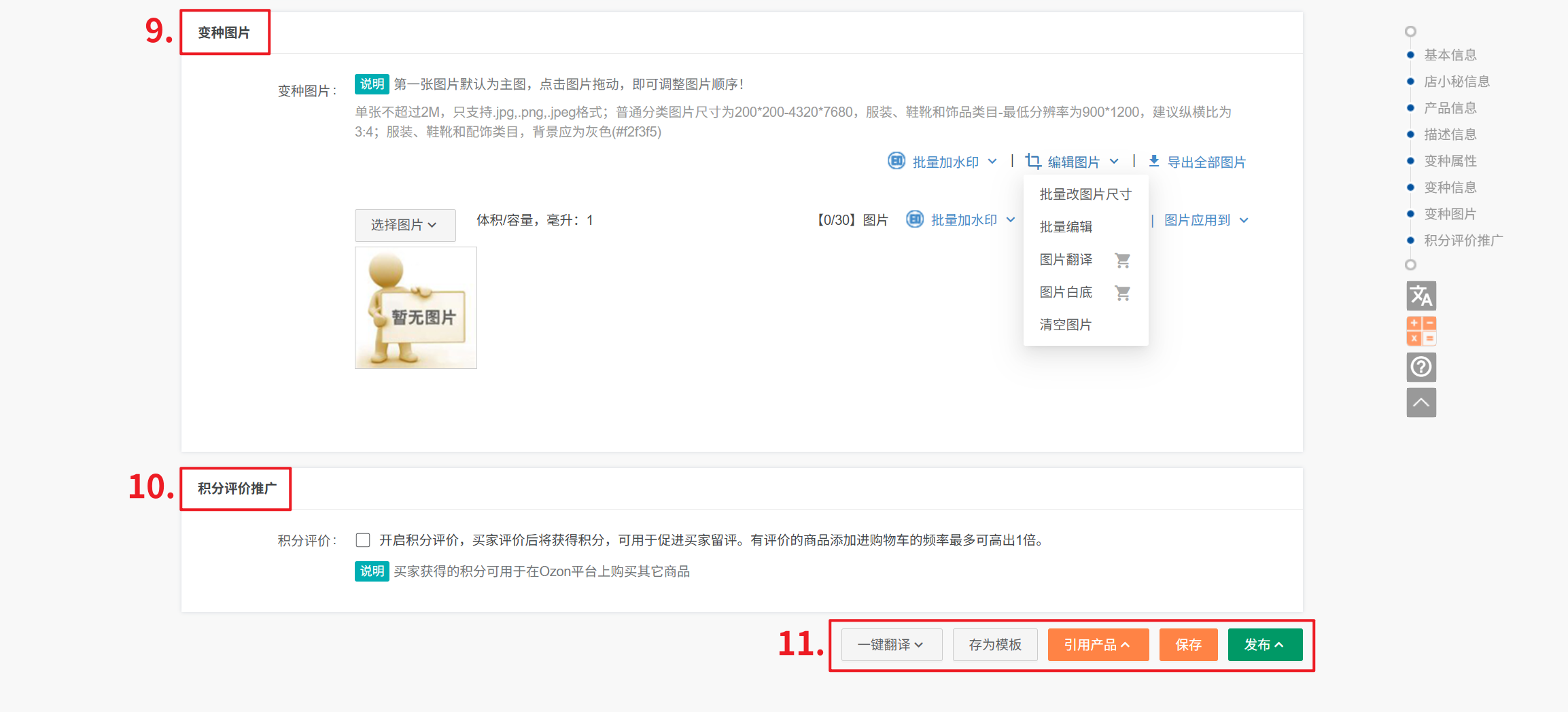The width and height of the screenshot is (1568, 712).
Task: Jump to 描述信息 in side navigation
Action: point(1450,135)
